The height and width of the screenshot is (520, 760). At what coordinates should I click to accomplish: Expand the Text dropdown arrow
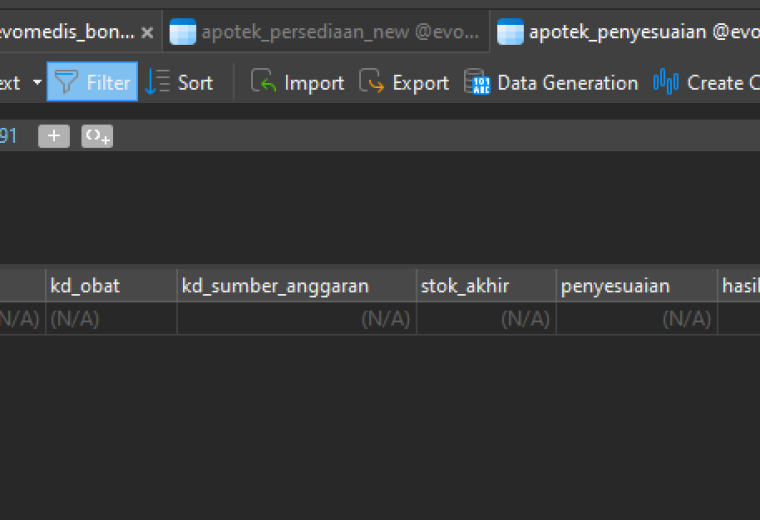(37, 82)
